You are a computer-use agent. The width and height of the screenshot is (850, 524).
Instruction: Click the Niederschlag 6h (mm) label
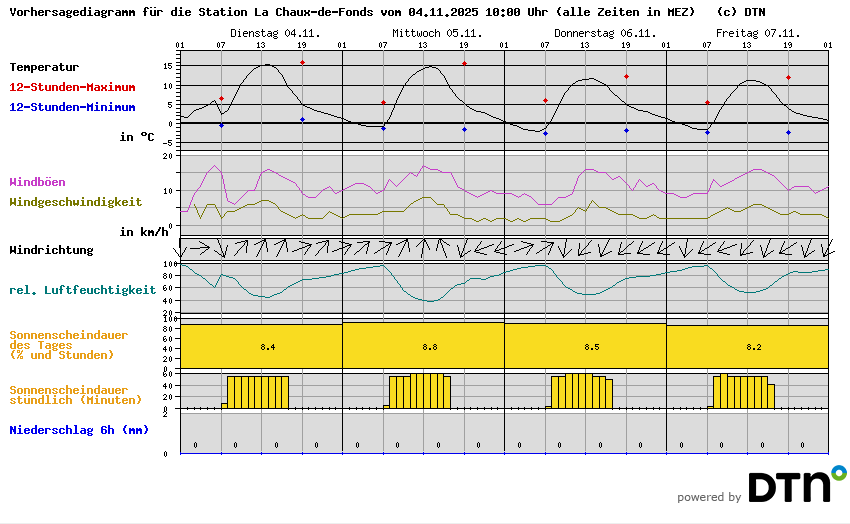[x=78, y=430]
